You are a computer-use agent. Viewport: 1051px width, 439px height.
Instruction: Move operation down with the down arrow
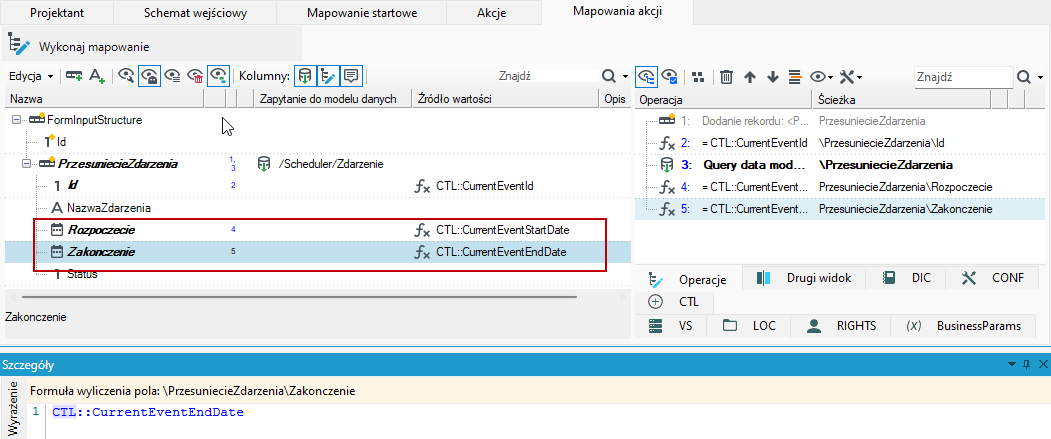[773, 76]
